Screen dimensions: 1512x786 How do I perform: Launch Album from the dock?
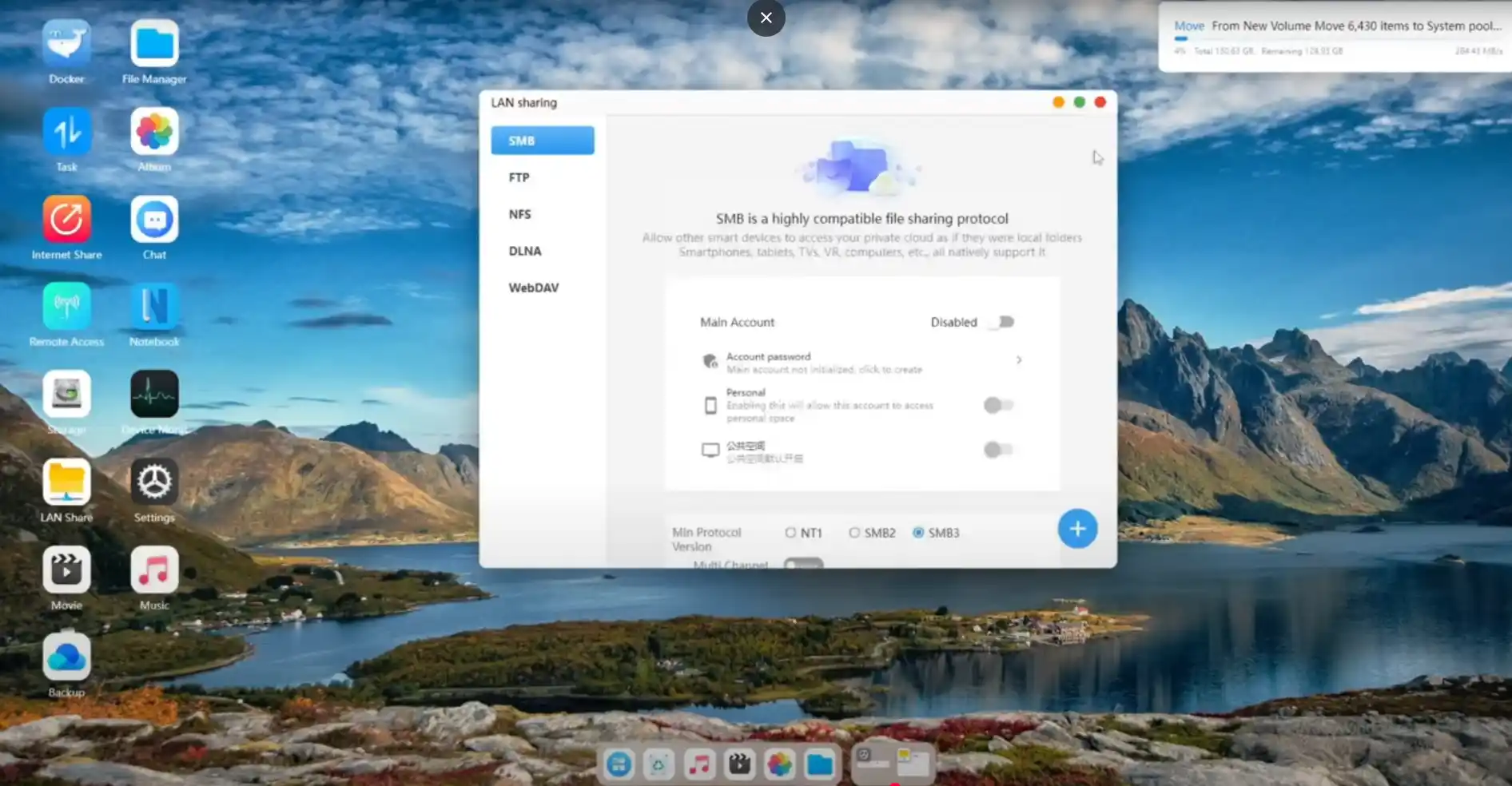pyautogui.click(x=780, y=764)
